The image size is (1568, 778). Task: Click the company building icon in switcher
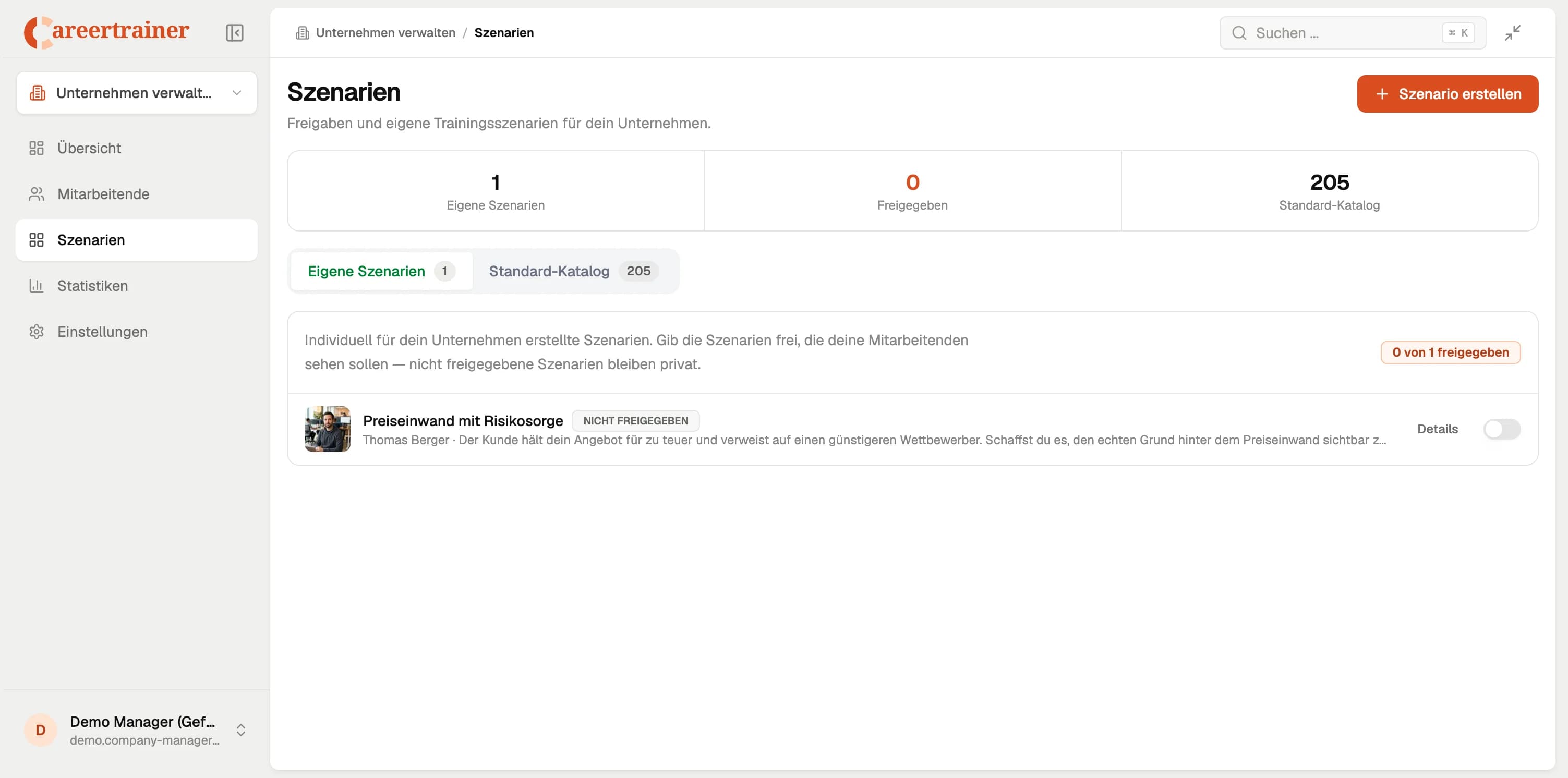click(x=38, y=93)
